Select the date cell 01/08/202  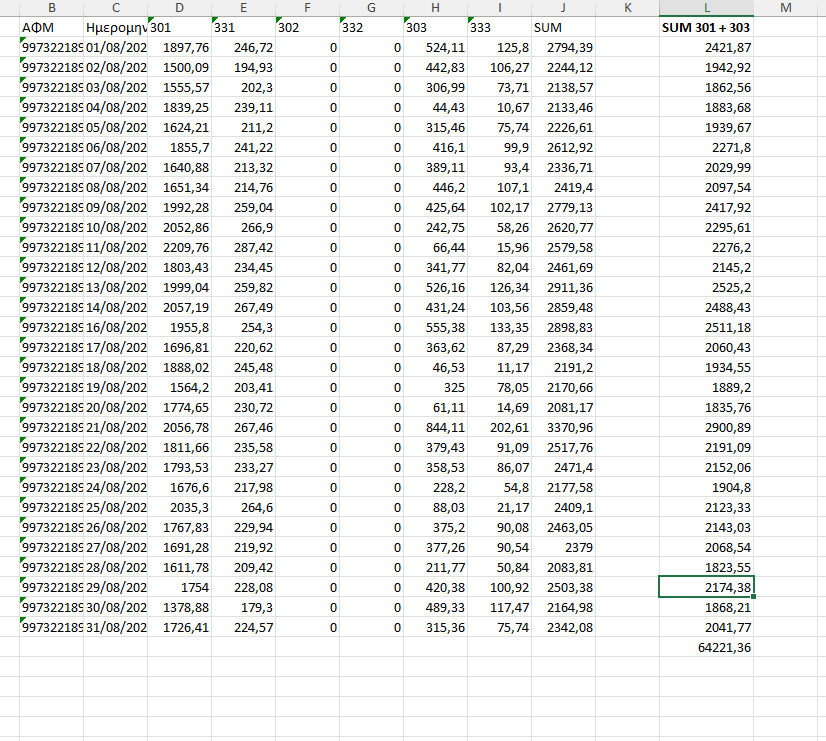tap(116, 47)
